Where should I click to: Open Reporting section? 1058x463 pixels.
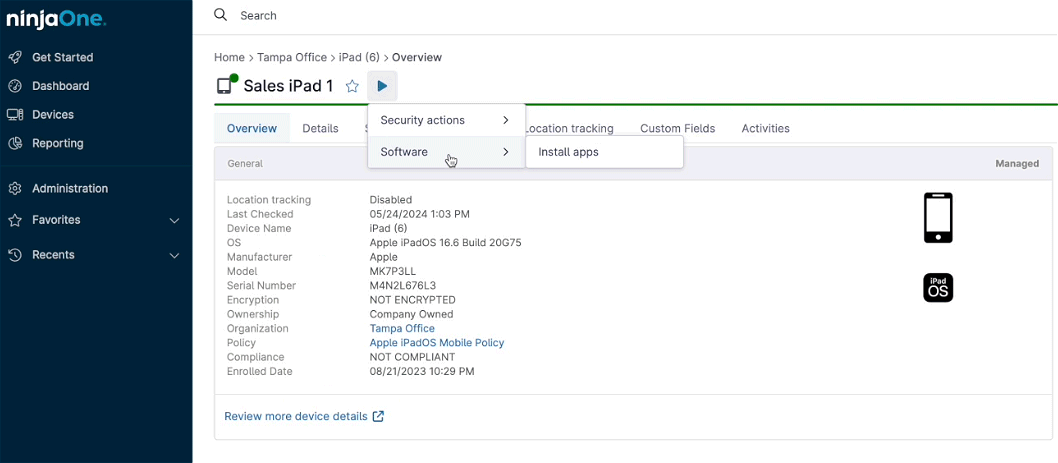(58, 143)
